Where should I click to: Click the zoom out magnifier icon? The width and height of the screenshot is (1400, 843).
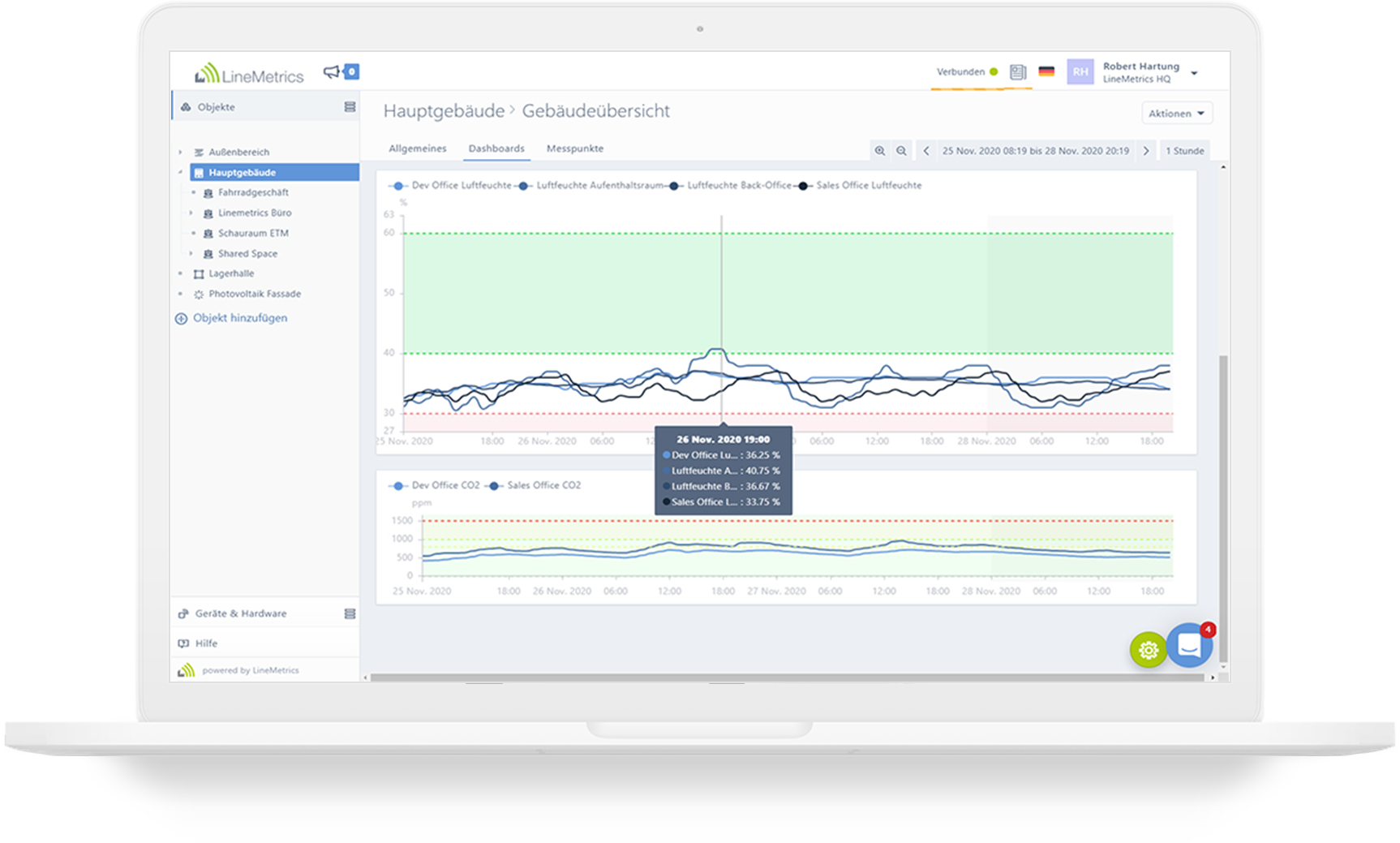(901, 151)
